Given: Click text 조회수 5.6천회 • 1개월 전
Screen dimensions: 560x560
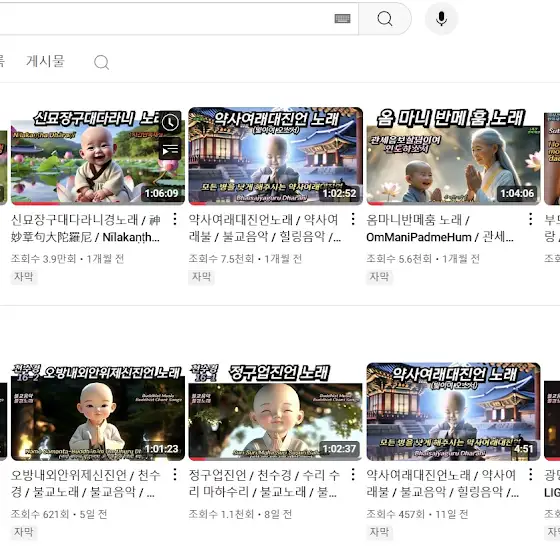Looking at the screenshot, I should pyautogui.click(x=423, y=259).
